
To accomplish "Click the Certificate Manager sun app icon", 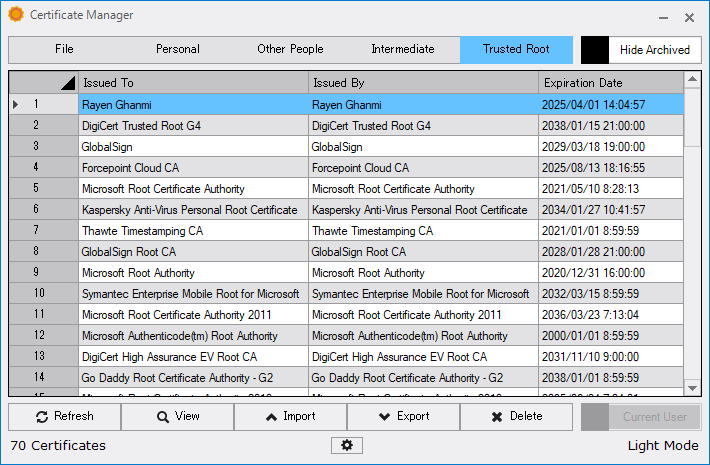I will [16, 14].
